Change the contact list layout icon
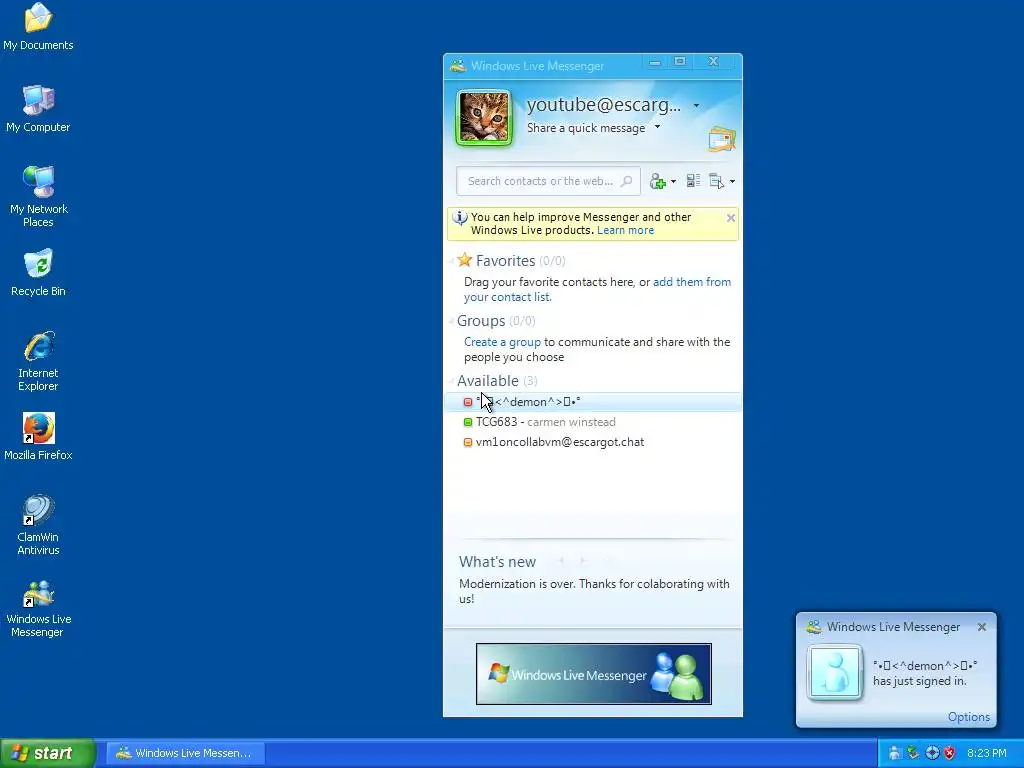 pos(694,181)
